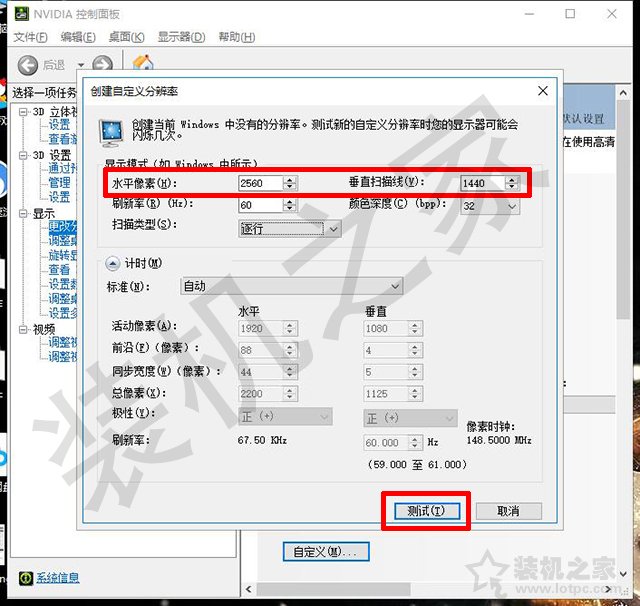Open the Back history dropdown arrow
640x606 pixels.
point(81,65)
